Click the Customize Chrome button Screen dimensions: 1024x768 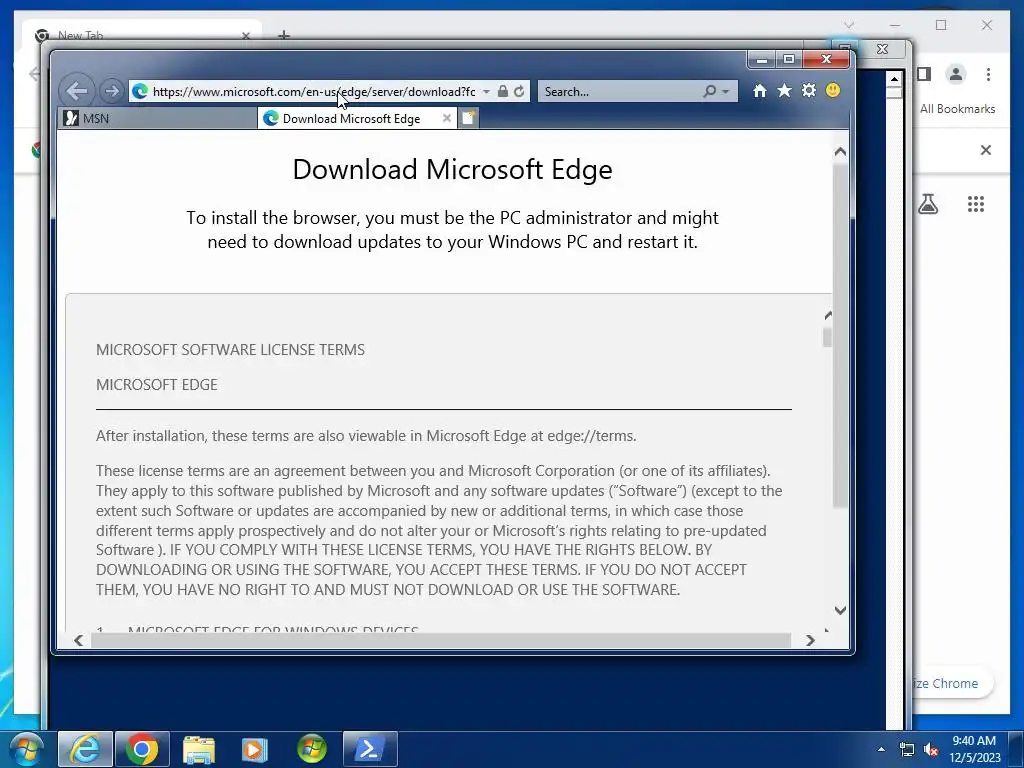pyautogui.click(x=952, y=683)
